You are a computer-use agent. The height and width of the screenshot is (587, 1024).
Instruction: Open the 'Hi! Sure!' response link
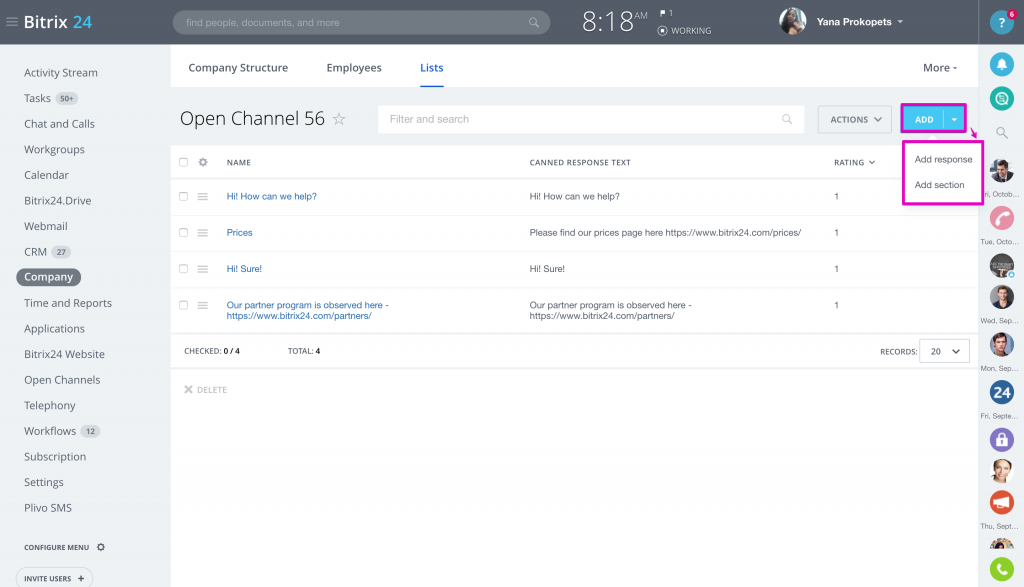(244, 269)
